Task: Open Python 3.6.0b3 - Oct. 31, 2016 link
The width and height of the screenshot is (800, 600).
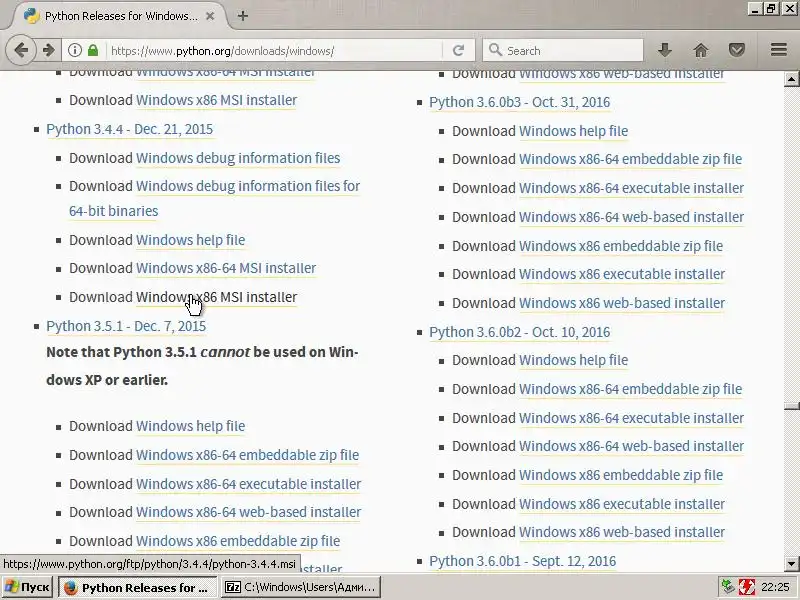Action: point(519,102)
